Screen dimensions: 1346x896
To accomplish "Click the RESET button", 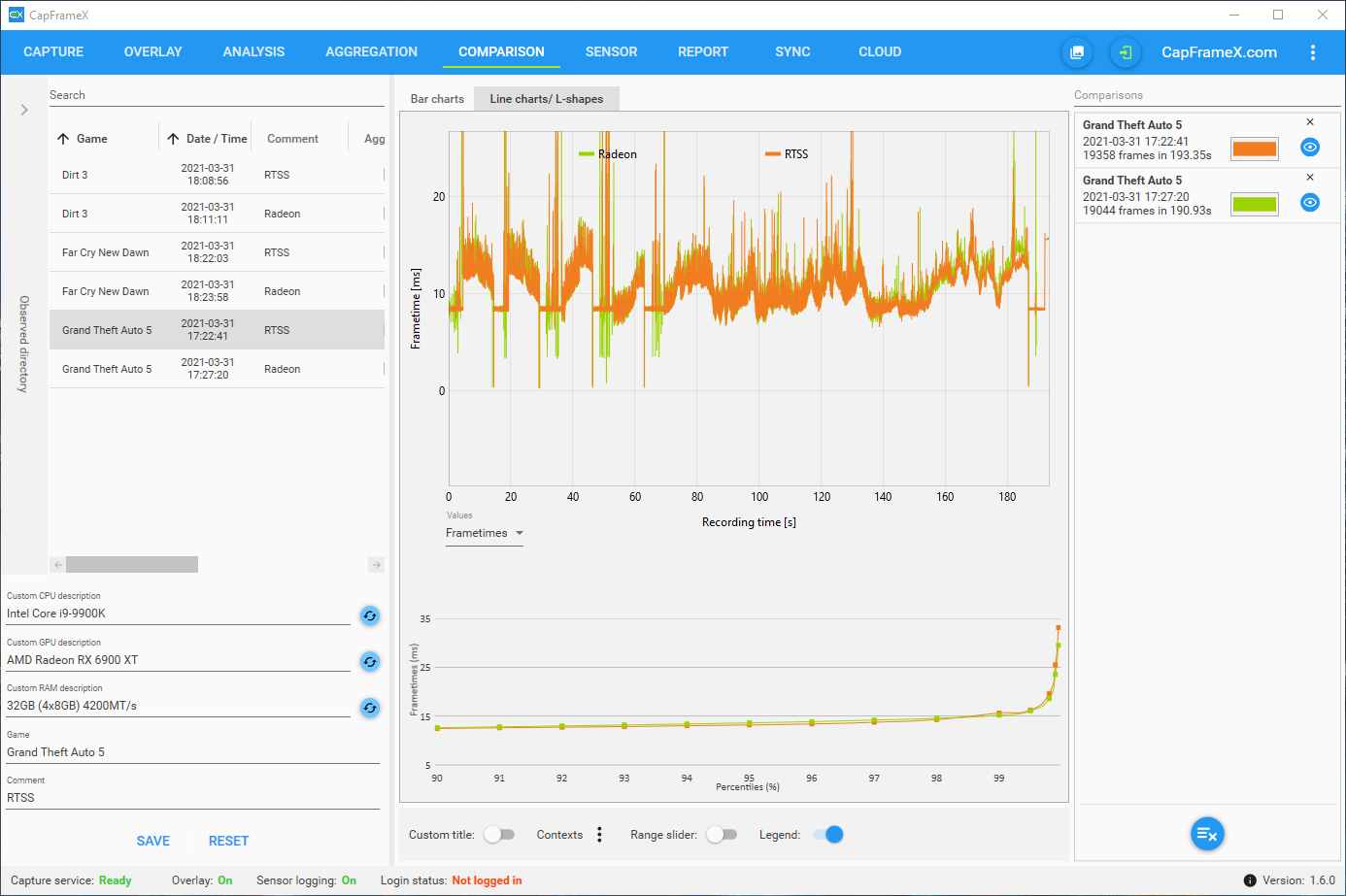I will pos(228,842).
